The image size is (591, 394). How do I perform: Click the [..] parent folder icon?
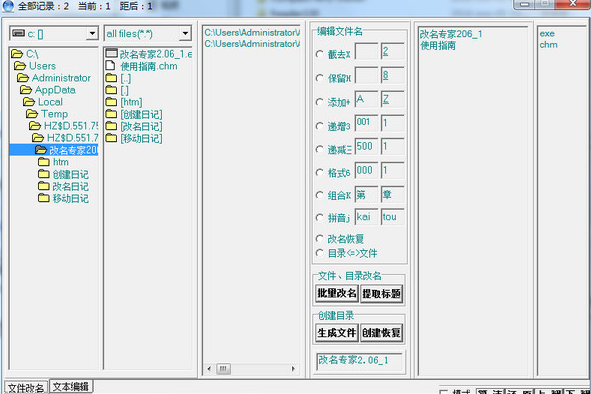[111, 78]
